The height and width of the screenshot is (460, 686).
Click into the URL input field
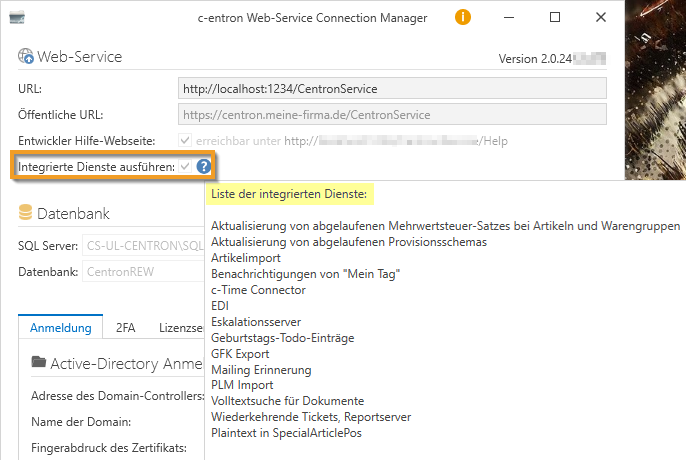(x=392, y=88)
